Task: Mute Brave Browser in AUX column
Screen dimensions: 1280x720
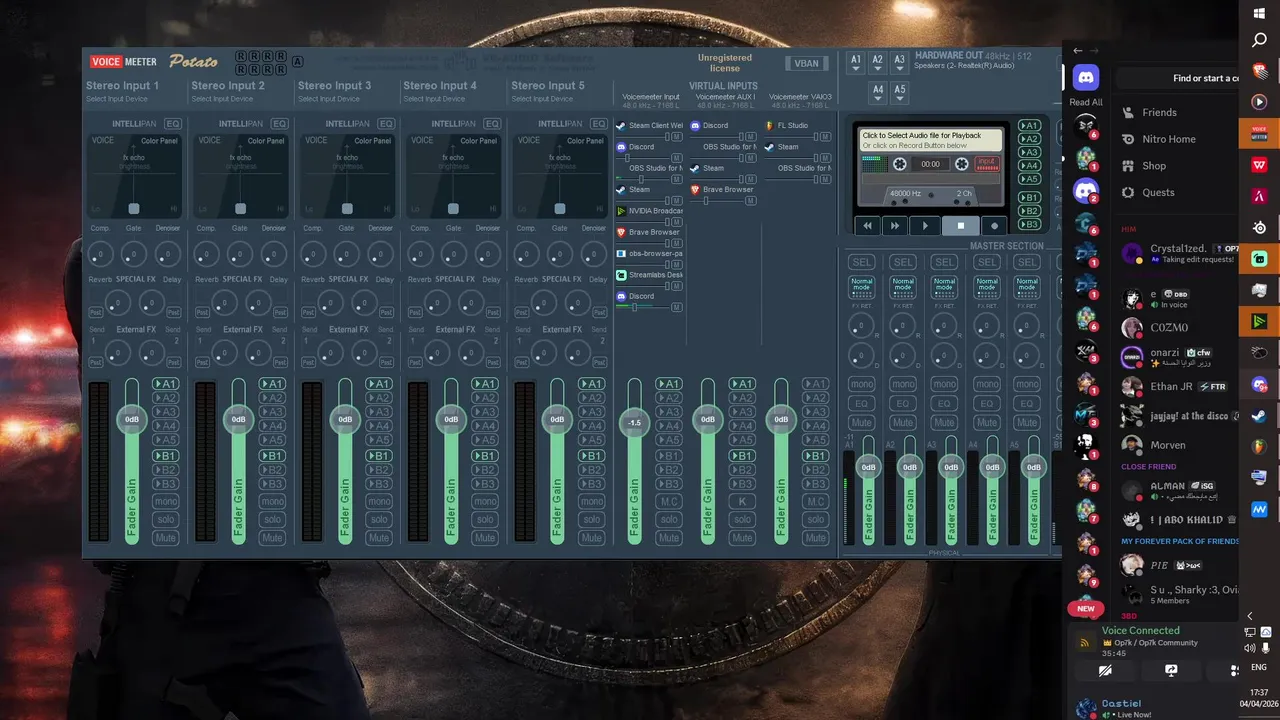Action: [x=750, y=201]
